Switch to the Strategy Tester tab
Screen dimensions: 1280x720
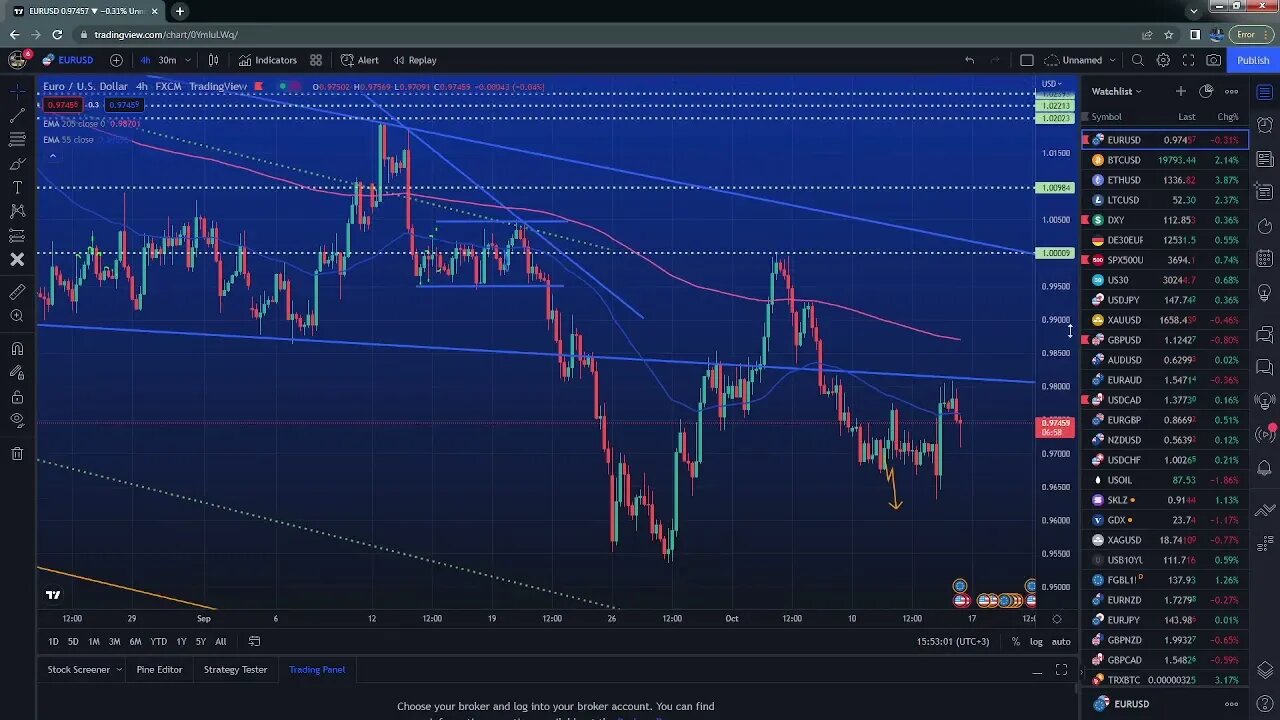click(235, 669)
